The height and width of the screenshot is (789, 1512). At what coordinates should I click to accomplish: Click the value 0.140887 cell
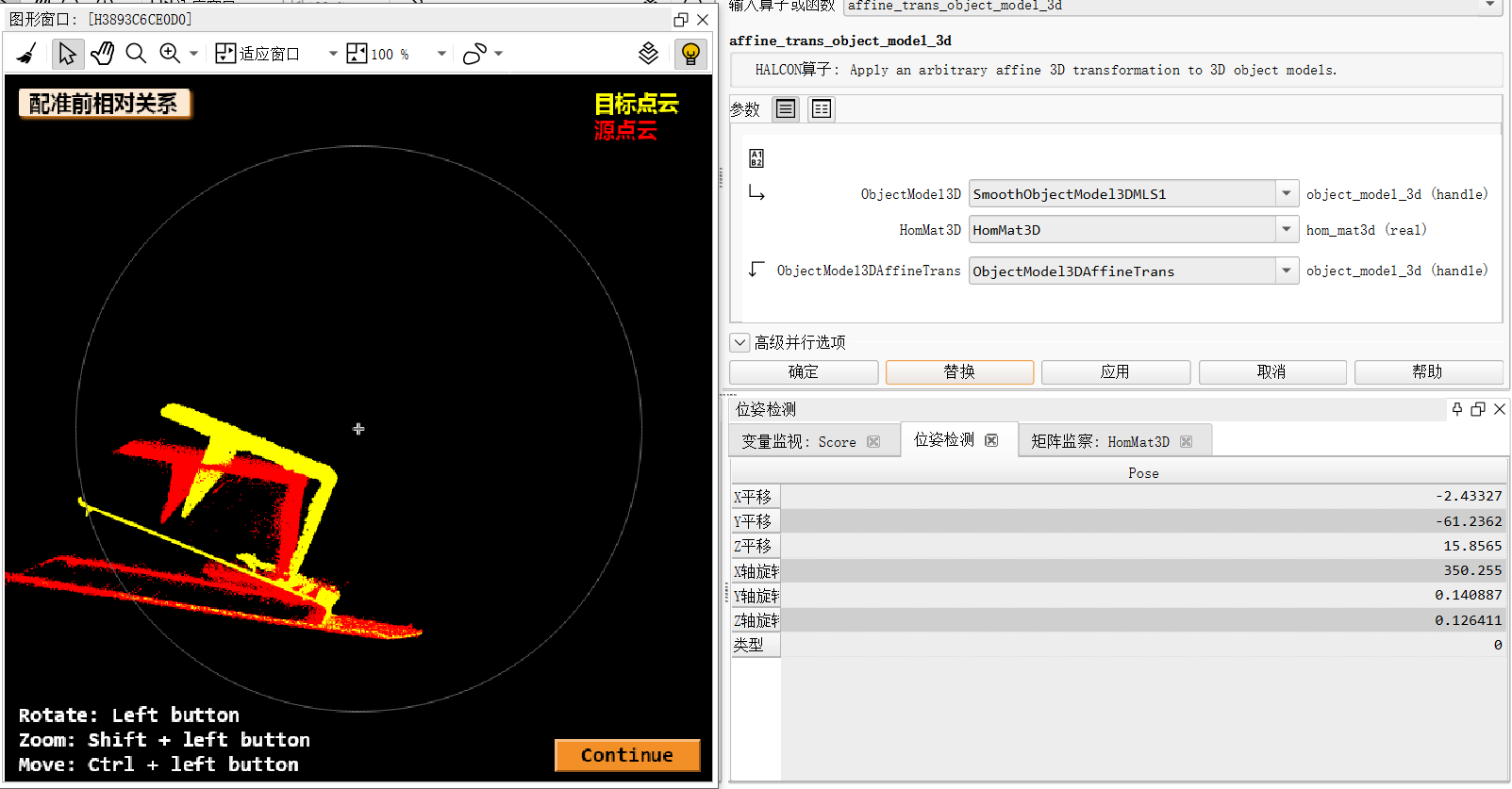coord(1143,596)
